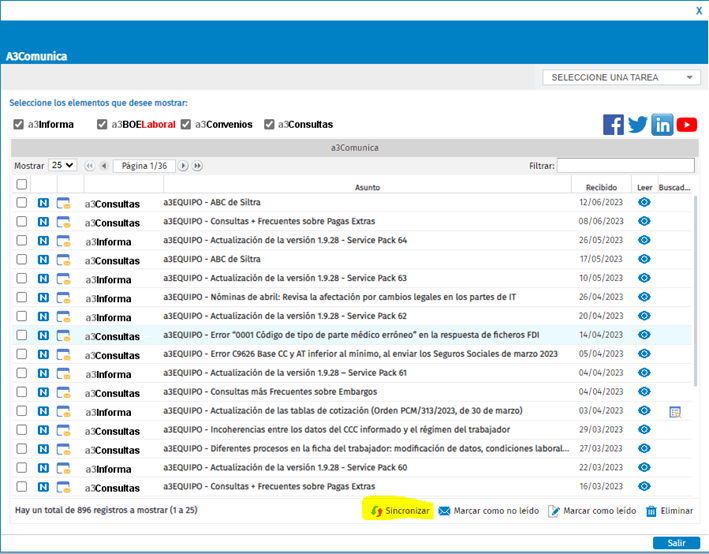Open the Facebook social icon
Viewport: 709px width, 554px height.
(x=613, y=124)
